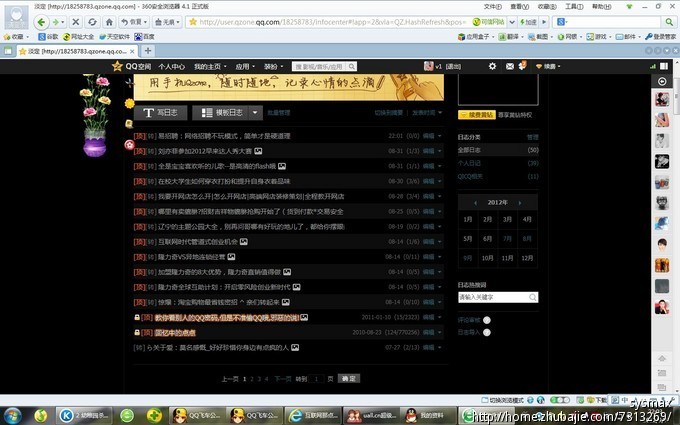Go to page 2 of the blog list
Image resolution: width=680 pixels, height=425 pixels.
tap(252, 379)
